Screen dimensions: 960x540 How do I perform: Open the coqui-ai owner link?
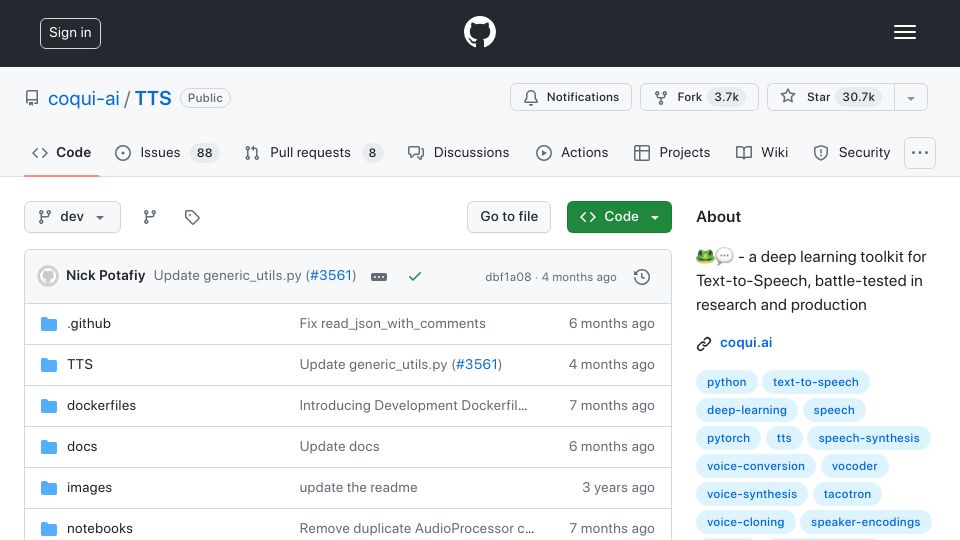coord(84,99)
